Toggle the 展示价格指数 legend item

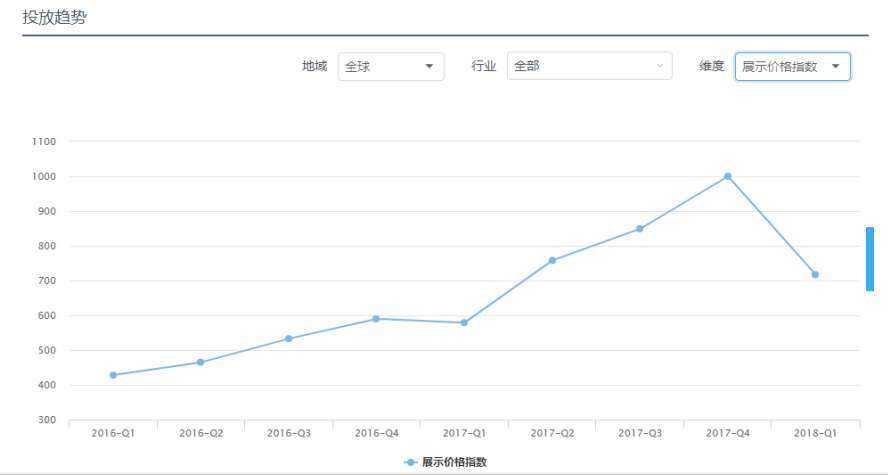point(445,462)
